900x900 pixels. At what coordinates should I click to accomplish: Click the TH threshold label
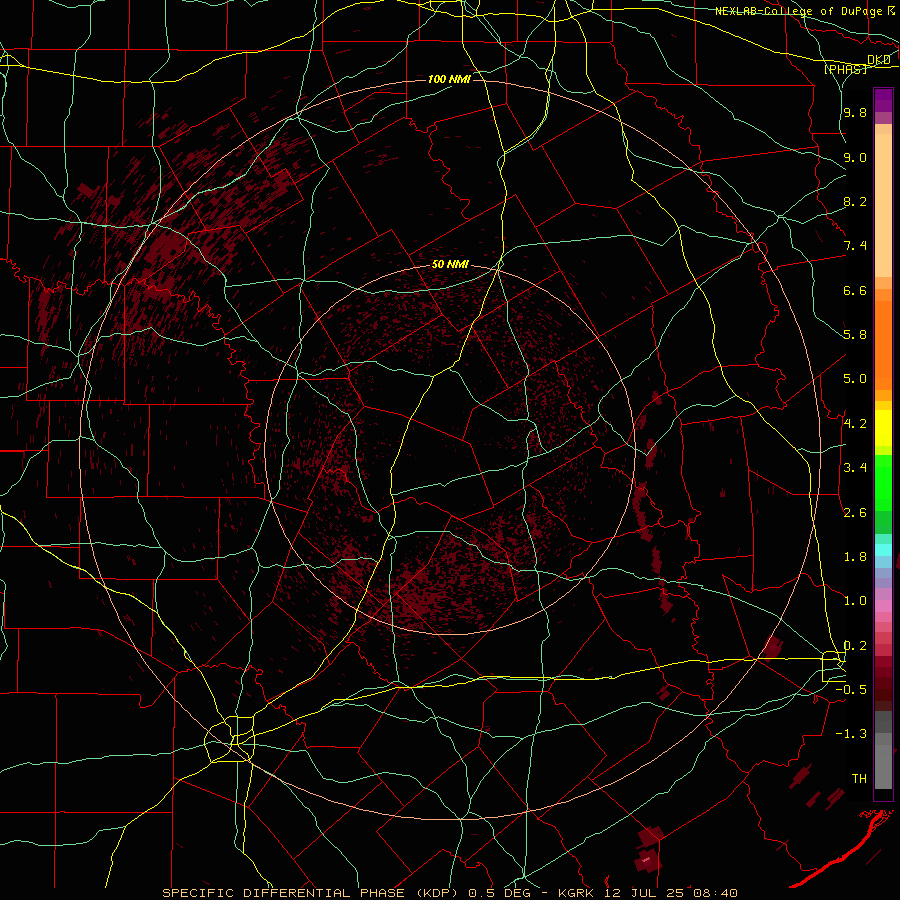point(859,779)
